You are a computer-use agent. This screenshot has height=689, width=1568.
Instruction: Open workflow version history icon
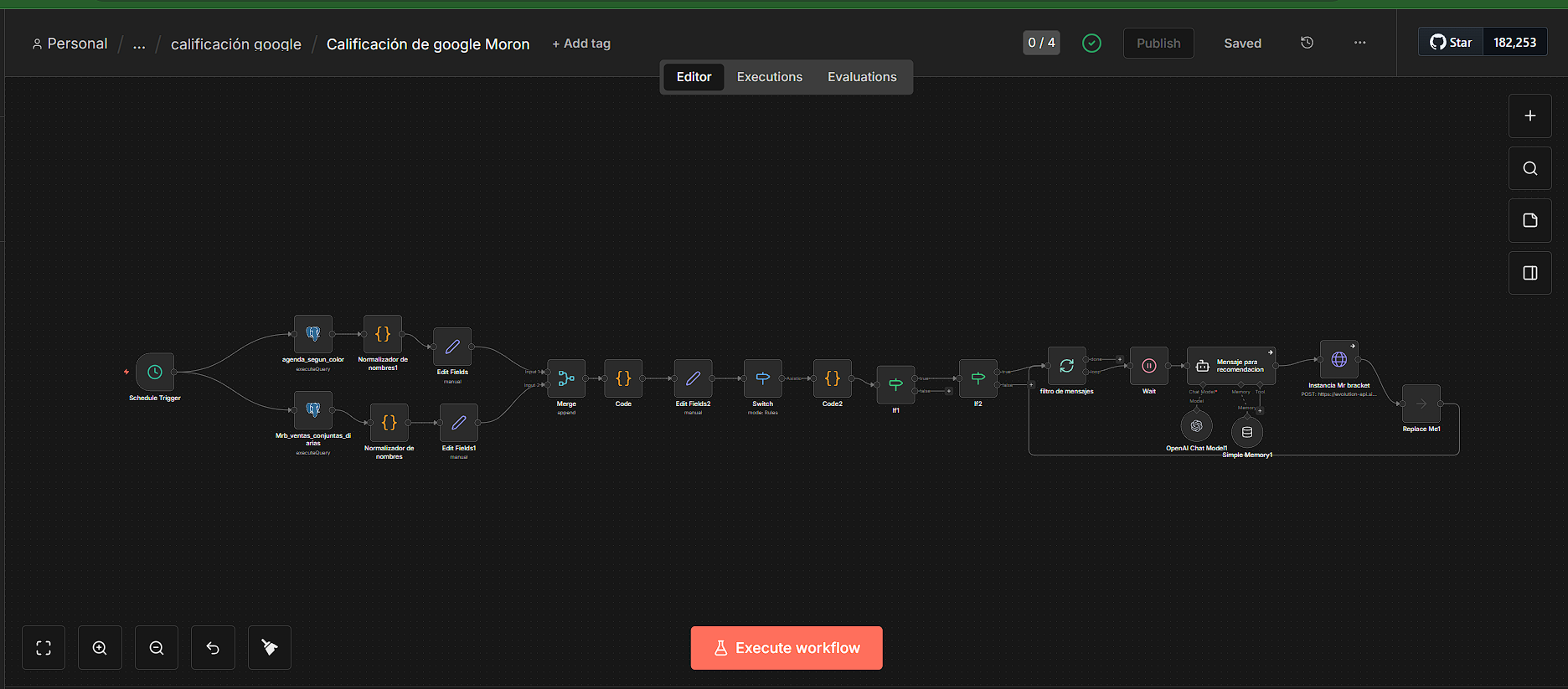click(1307, 43)
